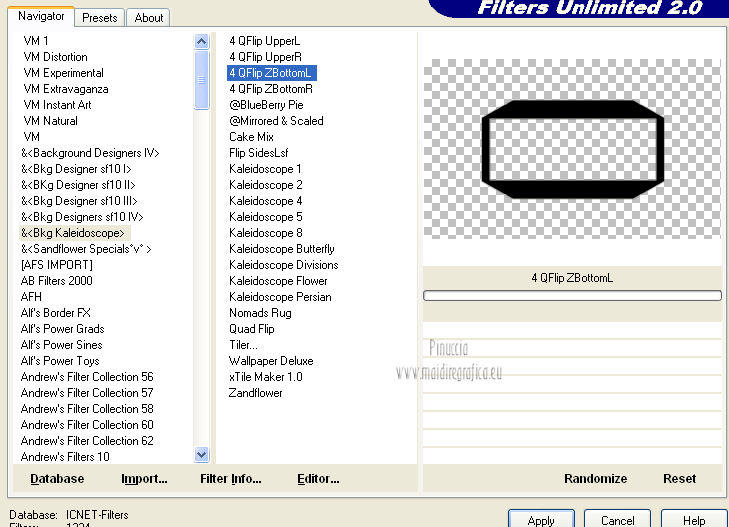Screen dimensions: 729x527
Task: Choose Cake Mix filter
Action: pos(251,137)
